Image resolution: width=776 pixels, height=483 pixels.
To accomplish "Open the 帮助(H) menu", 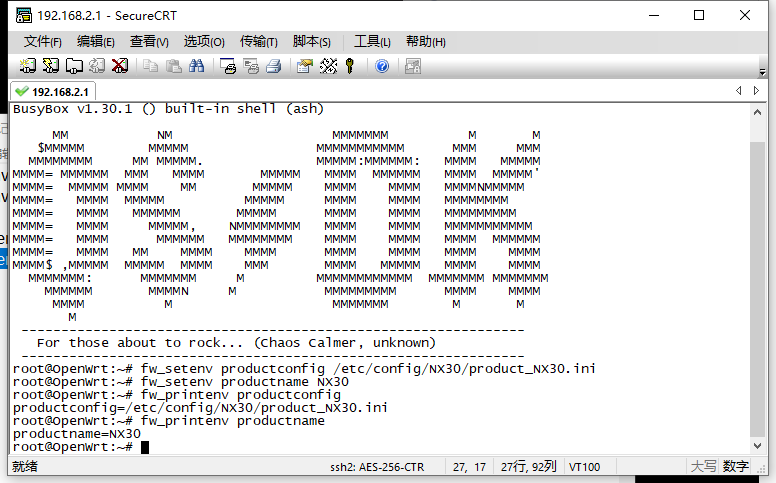I will (426, 42).
